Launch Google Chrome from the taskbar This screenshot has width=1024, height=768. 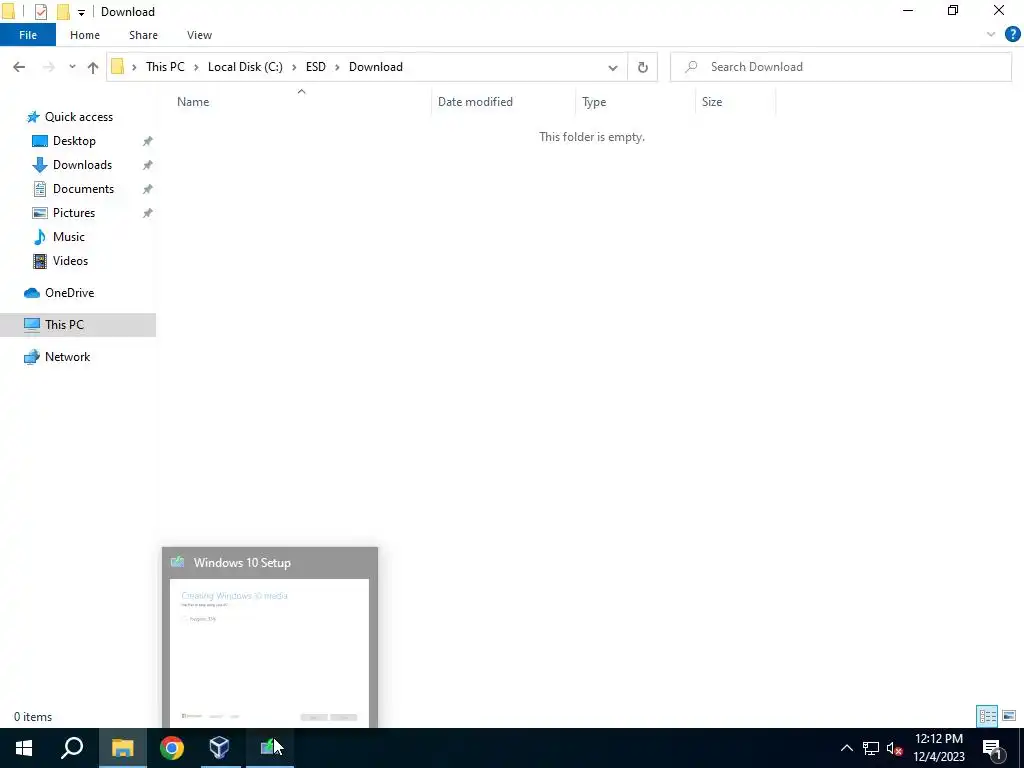coord(171,748)
